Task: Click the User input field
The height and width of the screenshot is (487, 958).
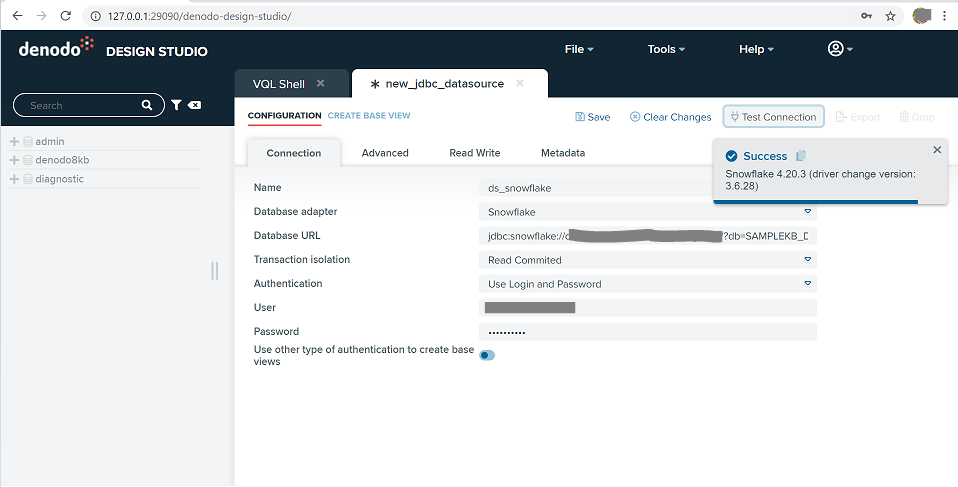Action: click(648, 307)
